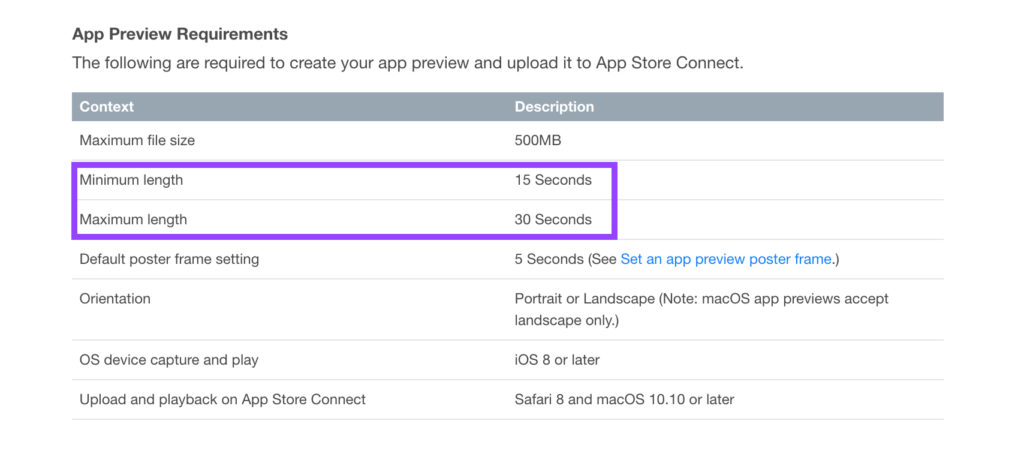The height and width of the screenshot is (469, 1024).
Task: Open the 'Set an app preview poster frame' link
Action: [726, 259]
